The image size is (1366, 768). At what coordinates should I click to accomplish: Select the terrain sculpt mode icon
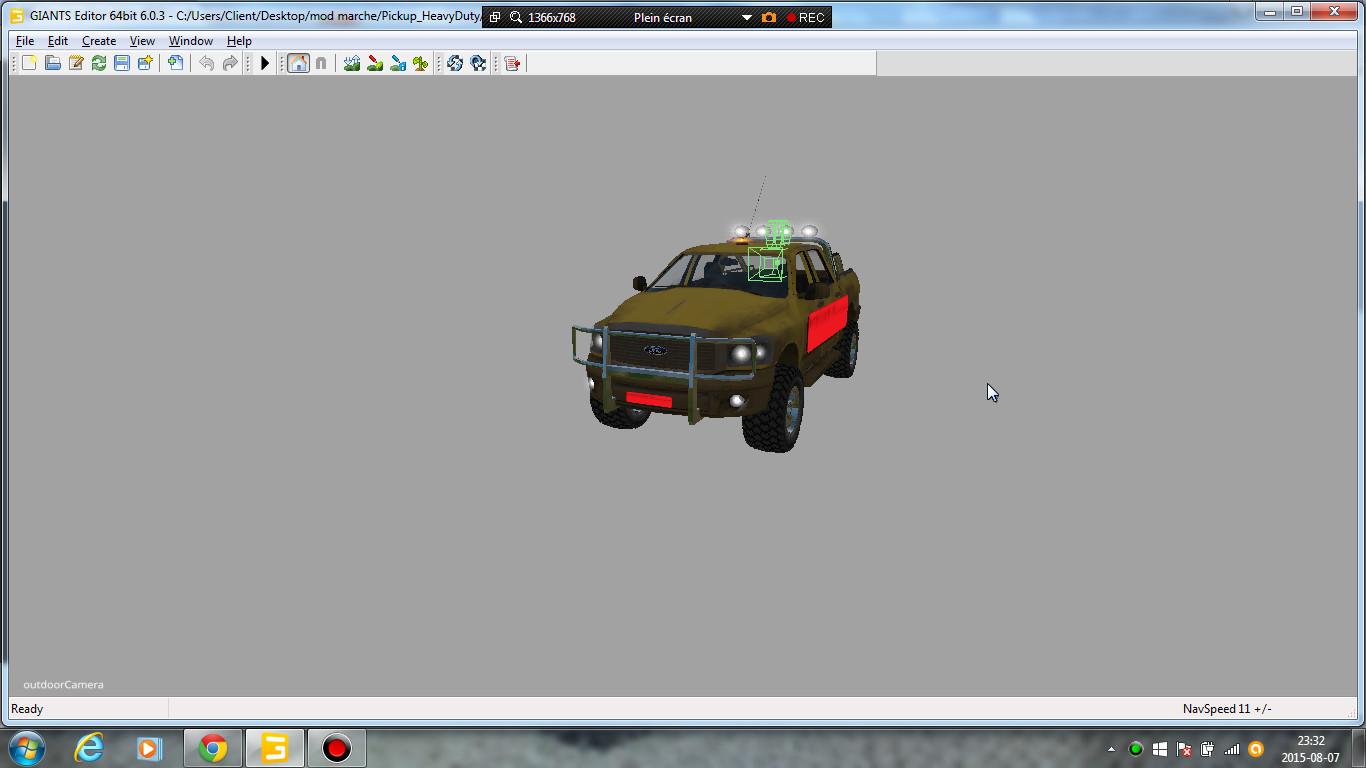[x=352, y=63]
